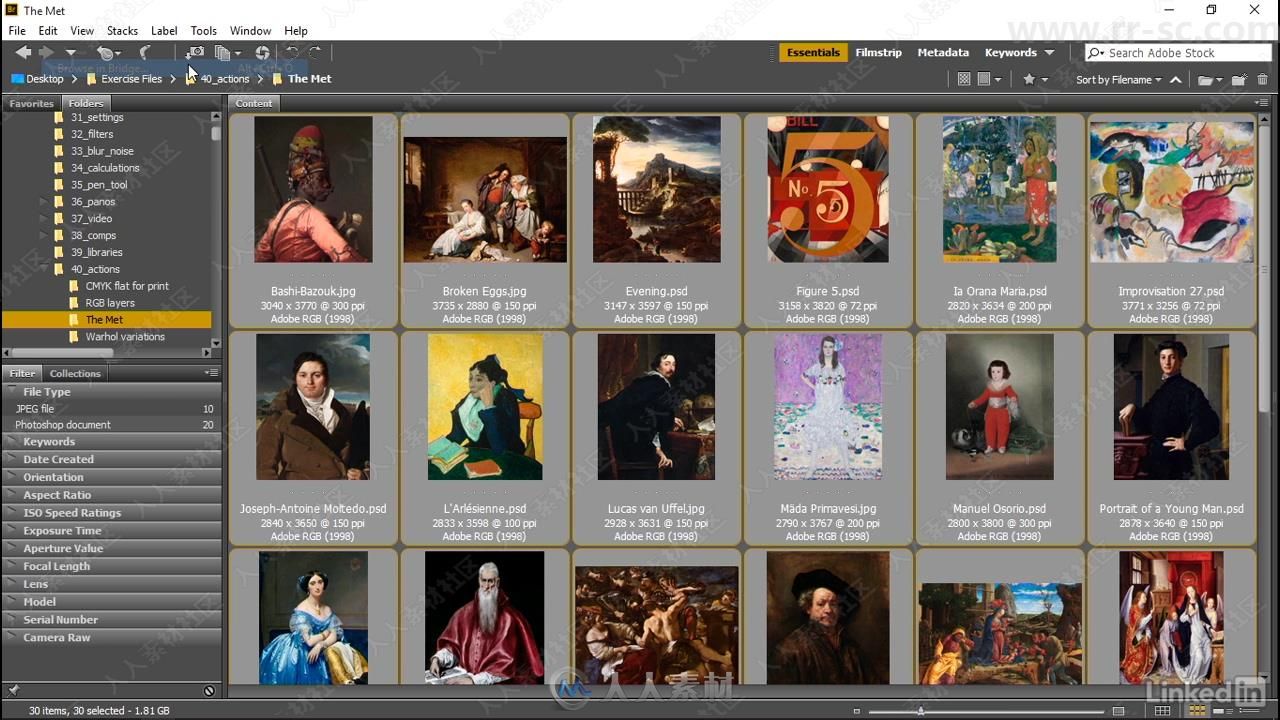
Task: Open the Label menu
Action: [164, 31]
